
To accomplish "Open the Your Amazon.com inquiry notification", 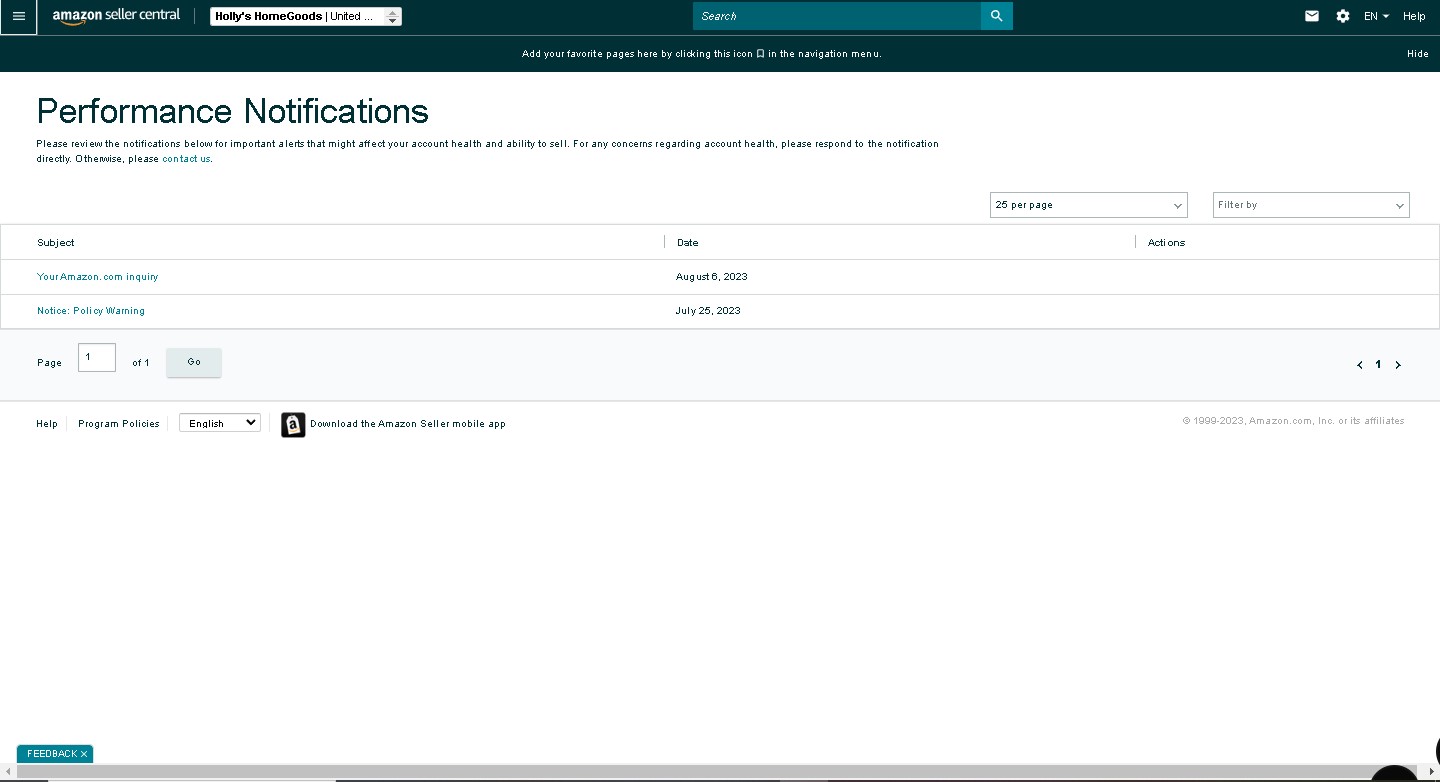I will click(98, 277).
